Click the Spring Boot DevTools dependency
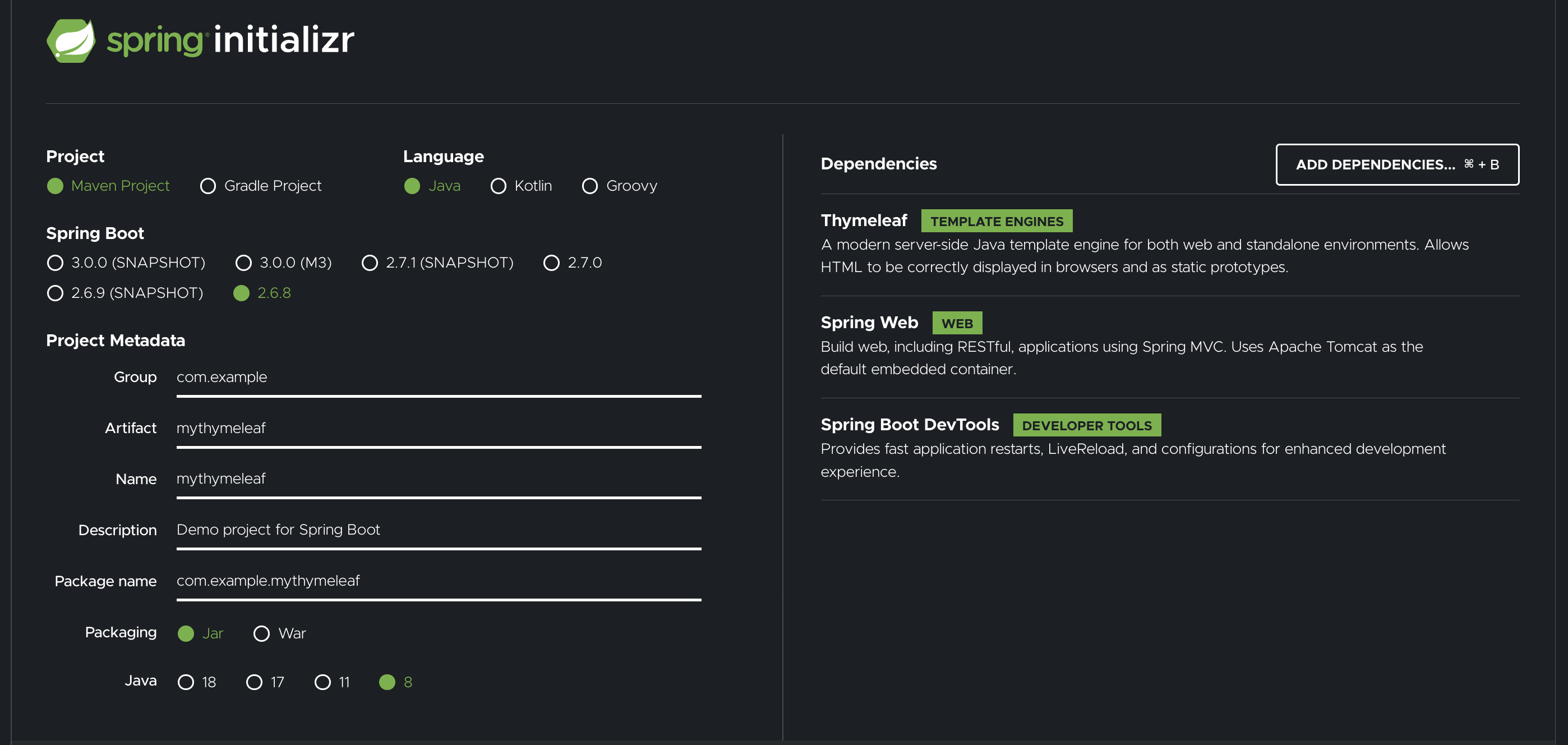This screenshot has height=745, width=1568. 910,425
